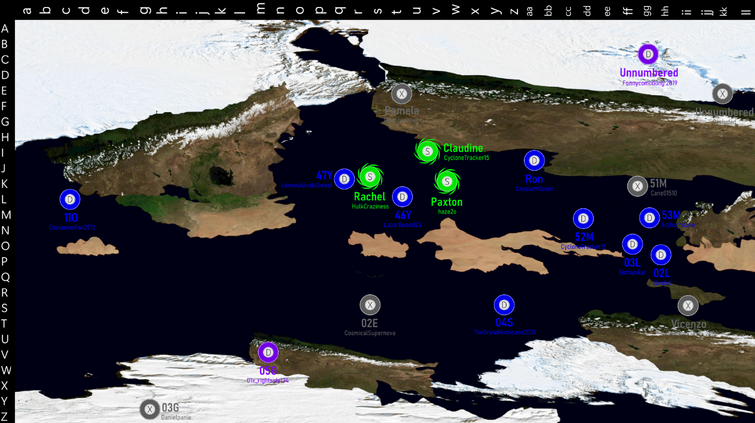This screenshot has width=755, height=423.
Task: Select the gray Unnumbered X marker
Action: click(722, 94)
